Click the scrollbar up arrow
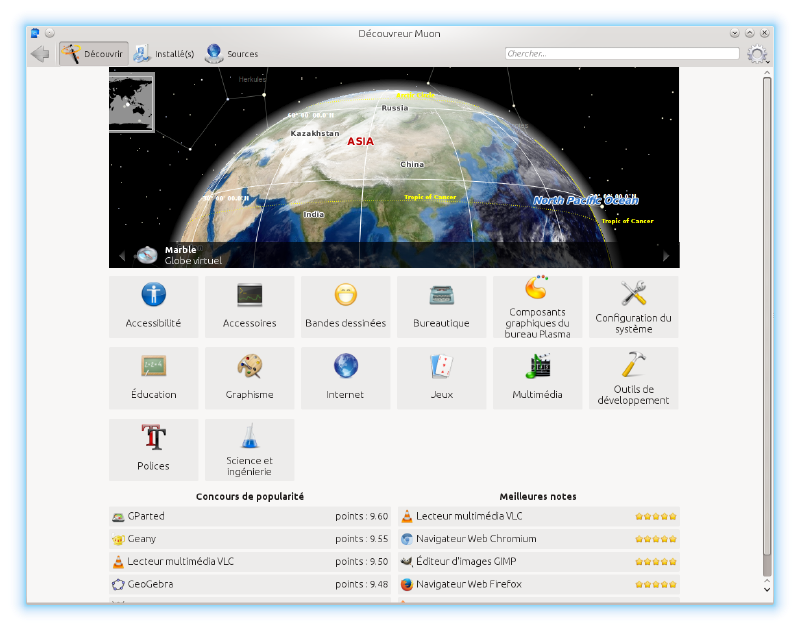The width and height of the screenshot is (800, 631). (x=767, y=73)
